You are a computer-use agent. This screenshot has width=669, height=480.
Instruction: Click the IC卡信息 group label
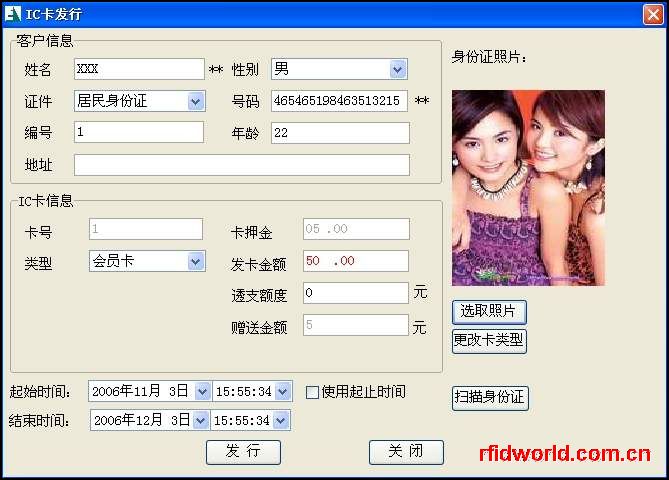[46, 201]
